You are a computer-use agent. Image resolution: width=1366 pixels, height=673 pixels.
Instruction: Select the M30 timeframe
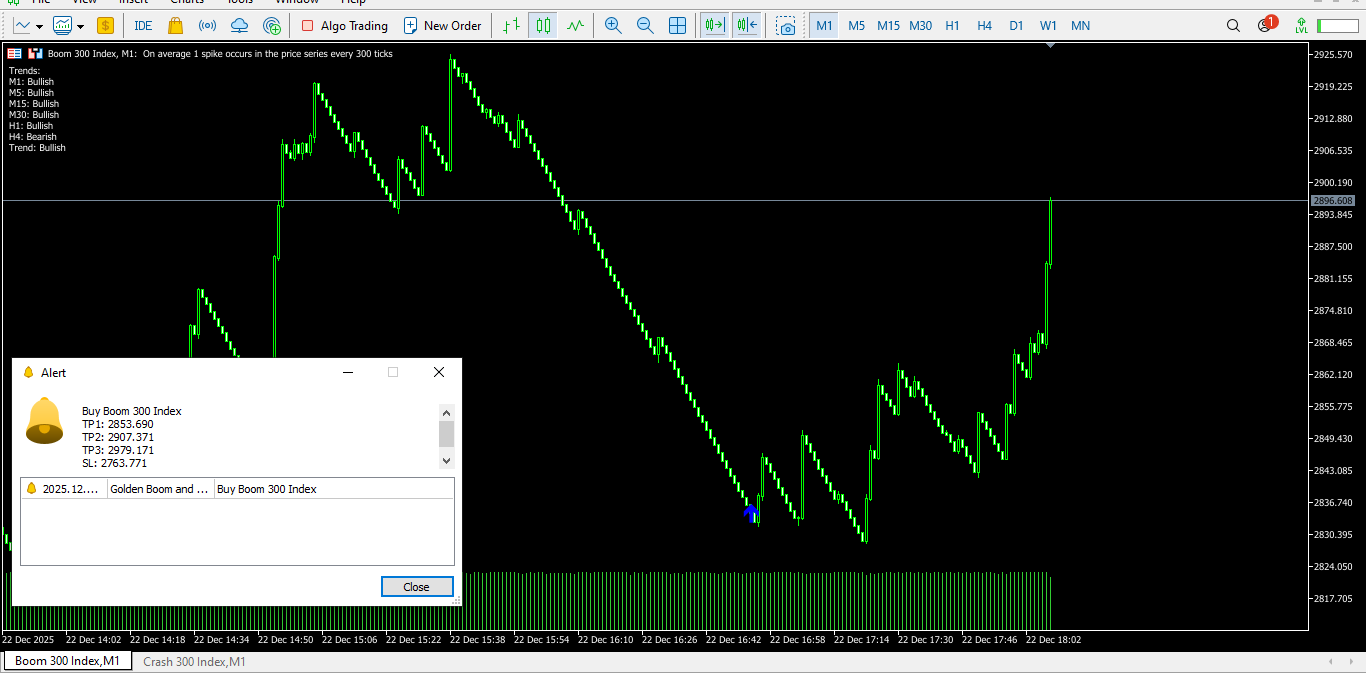[921, 26]
